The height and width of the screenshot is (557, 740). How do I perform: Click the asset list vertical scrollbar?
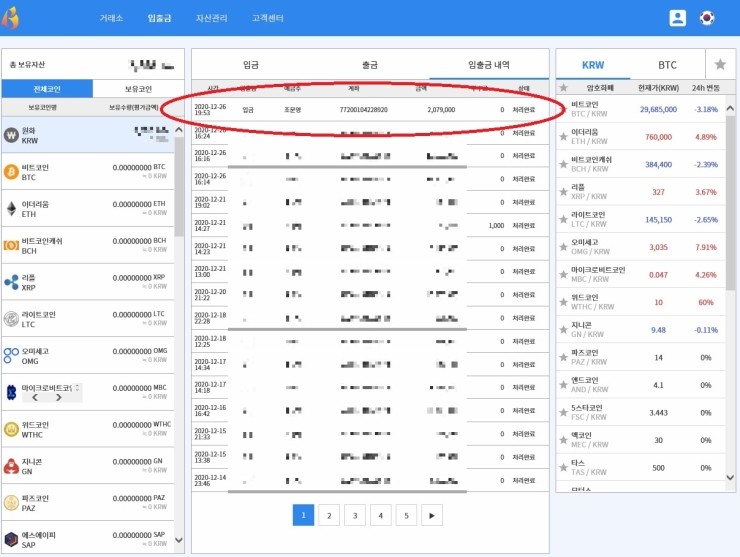coord(179,300)
